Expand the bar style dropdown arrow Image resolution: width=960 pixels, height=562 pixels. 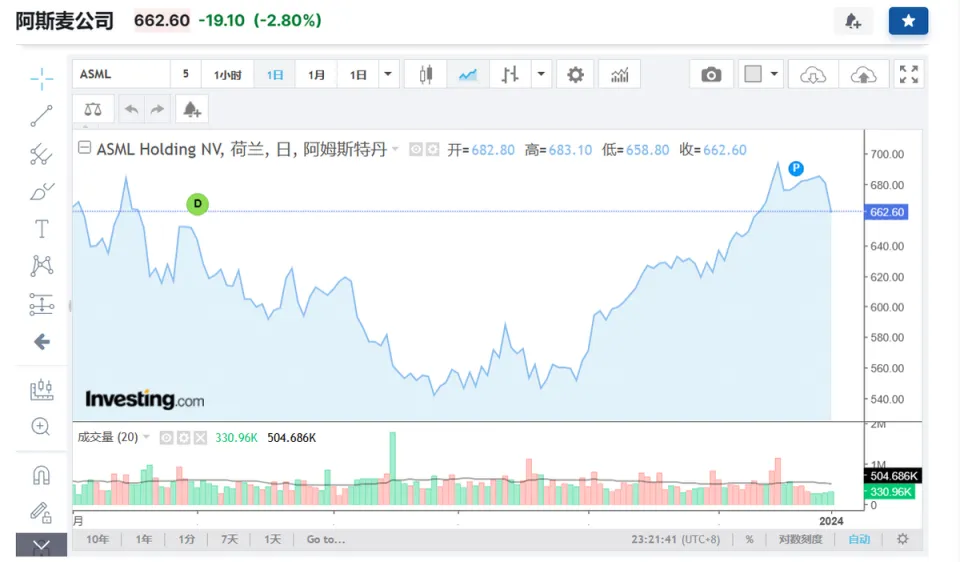pyautogui.click(x=541, y=75)
